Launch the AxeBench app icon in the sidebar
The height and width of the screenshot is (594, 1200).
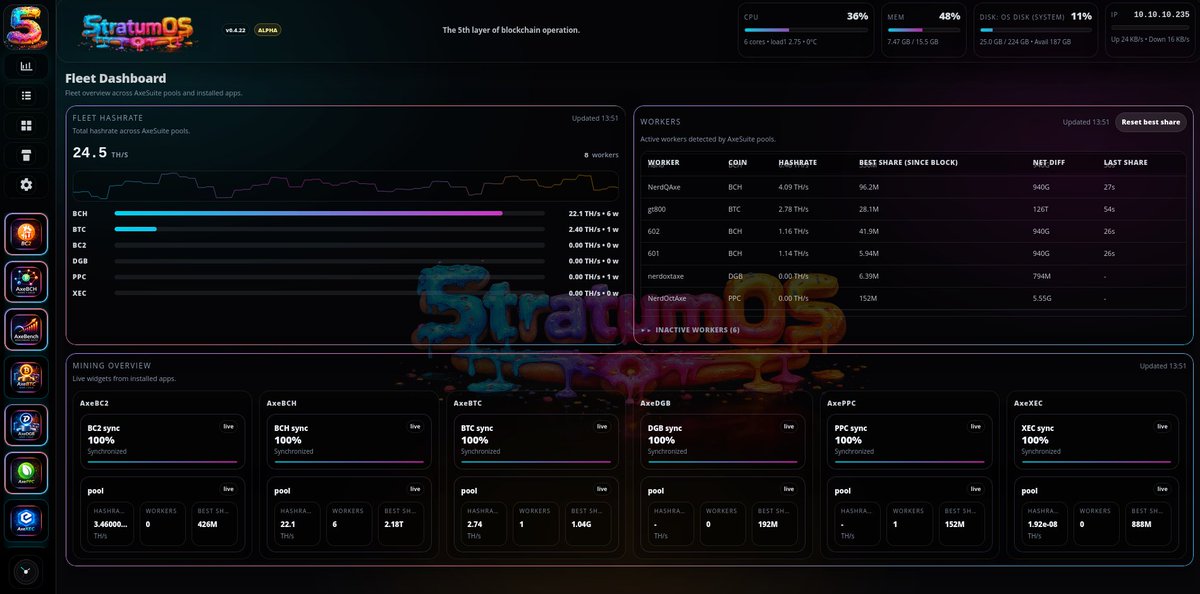(x=26, y=329)
